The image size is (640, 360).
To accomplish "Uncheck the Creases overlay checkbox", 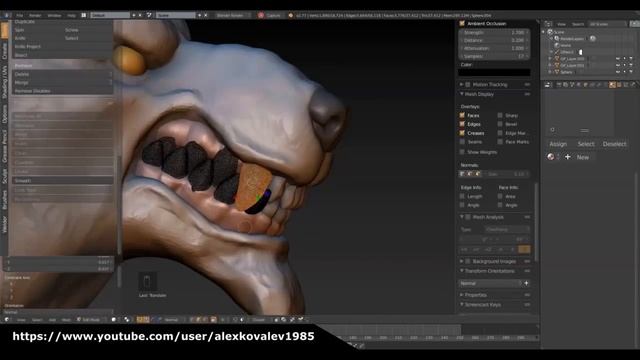I will click(462, 133).
